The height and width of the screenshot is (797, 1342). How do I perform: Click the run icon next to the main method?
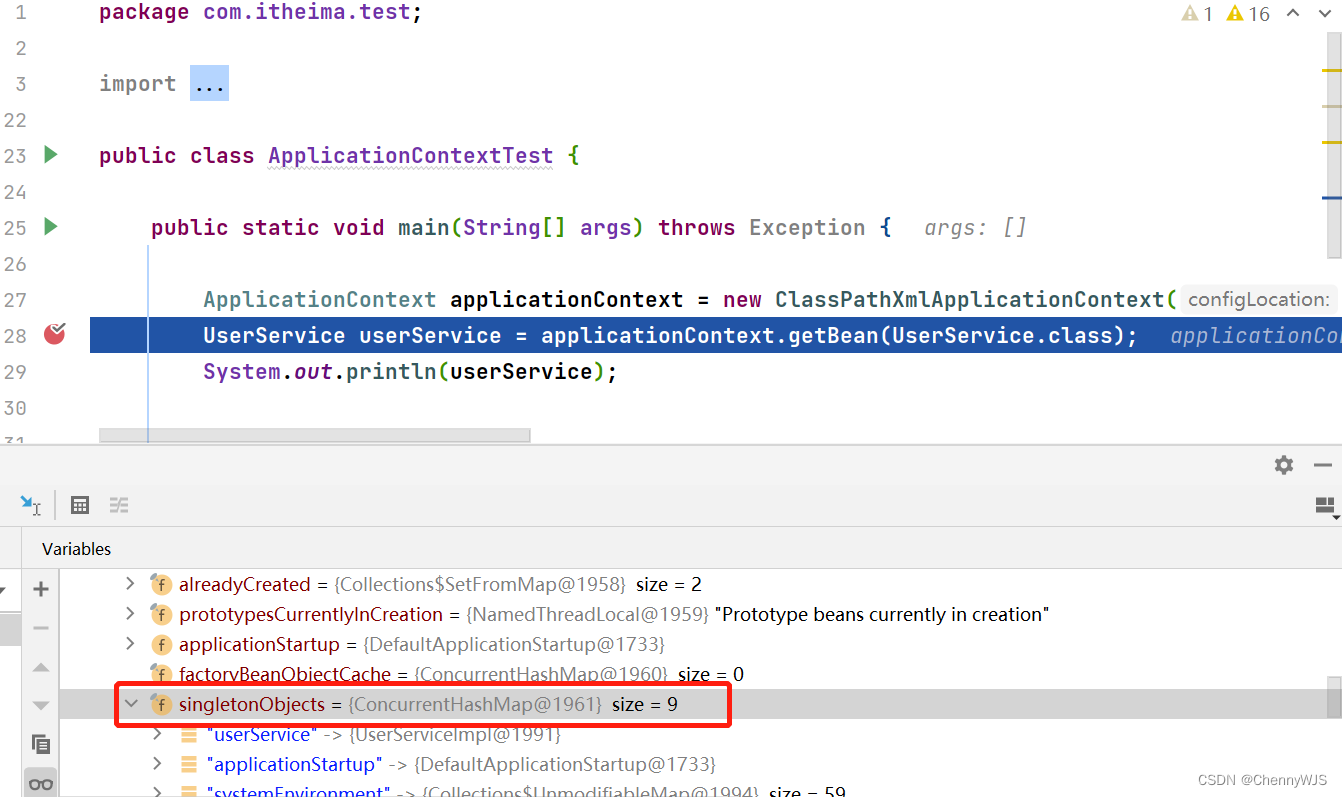pos(50,227)
